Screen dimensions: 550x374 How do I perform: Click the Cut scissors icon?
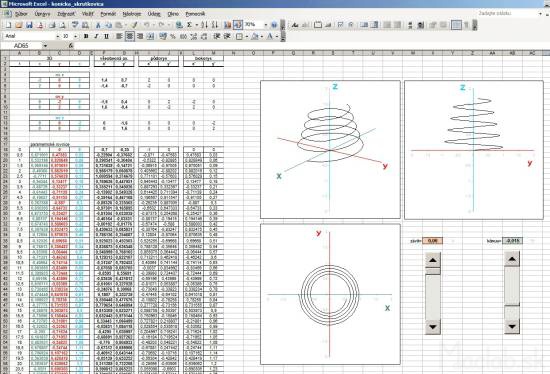(98, 25)
